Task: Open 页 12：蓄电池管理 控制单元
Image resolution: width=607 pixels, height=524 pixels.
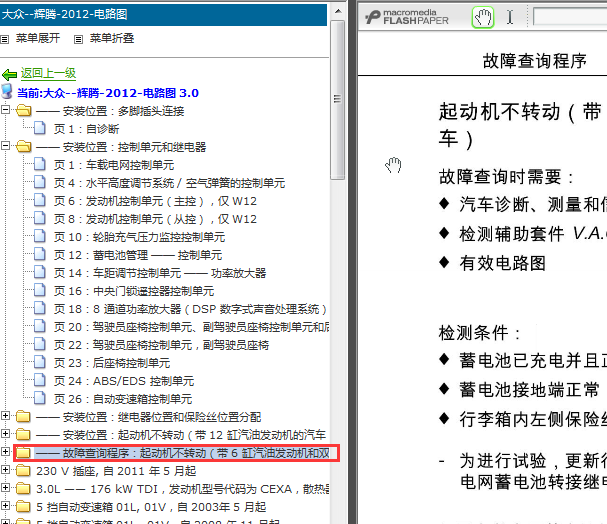Action: pyautogui.click(x=138, y=255)
